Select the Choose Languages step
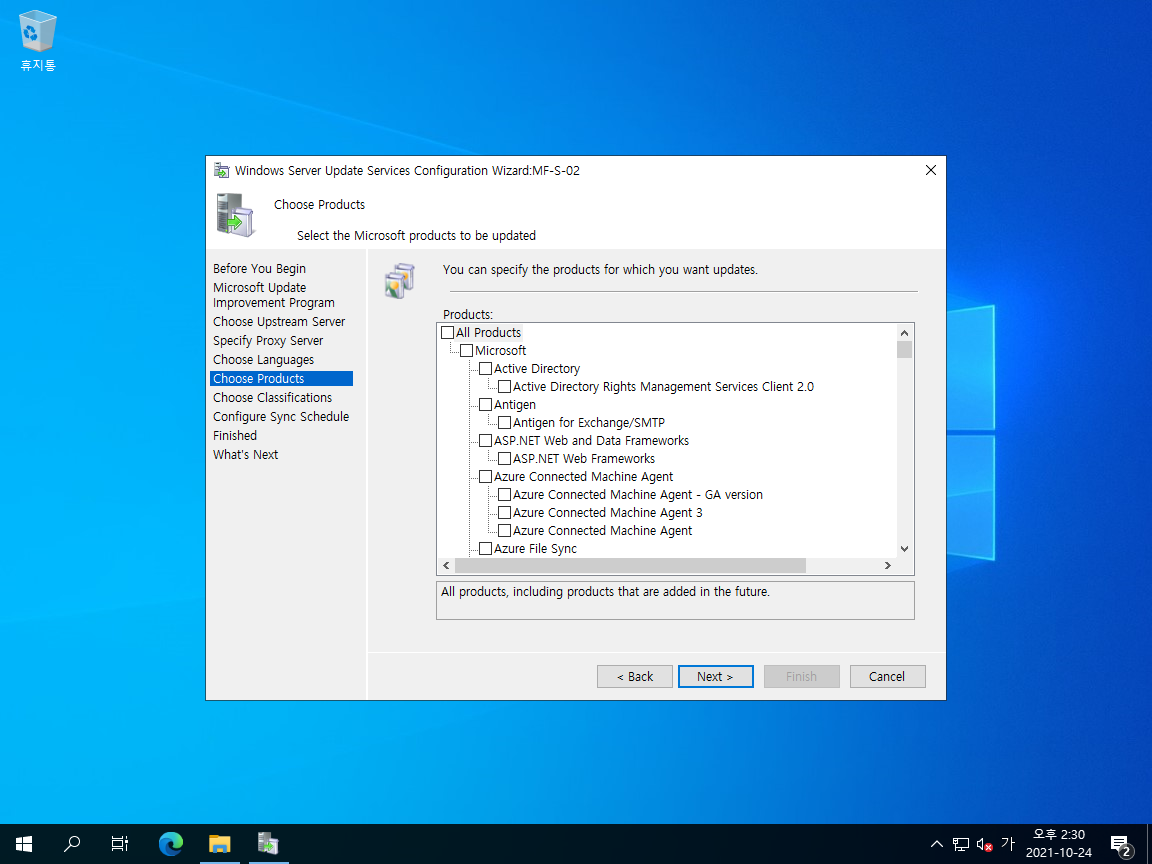1152x864 pixels. (264, 360)
